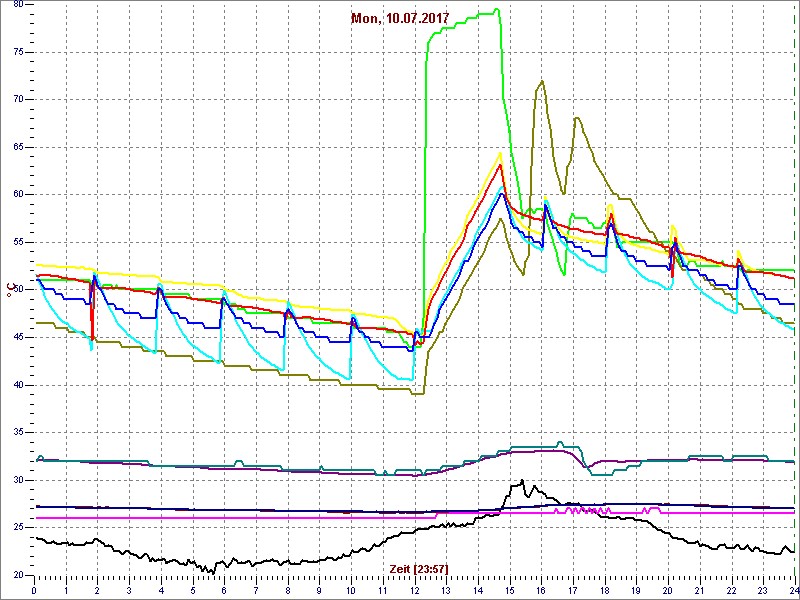This screenshot has width=800, height=600.
Task: Click the chart date title Mon, 10.07.2017
Action: 400,18
